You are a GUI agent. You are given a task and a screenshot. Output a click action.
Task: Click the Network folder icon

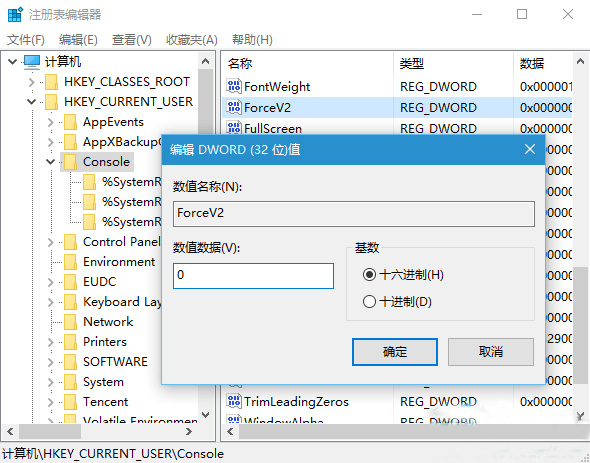[70, 322]
